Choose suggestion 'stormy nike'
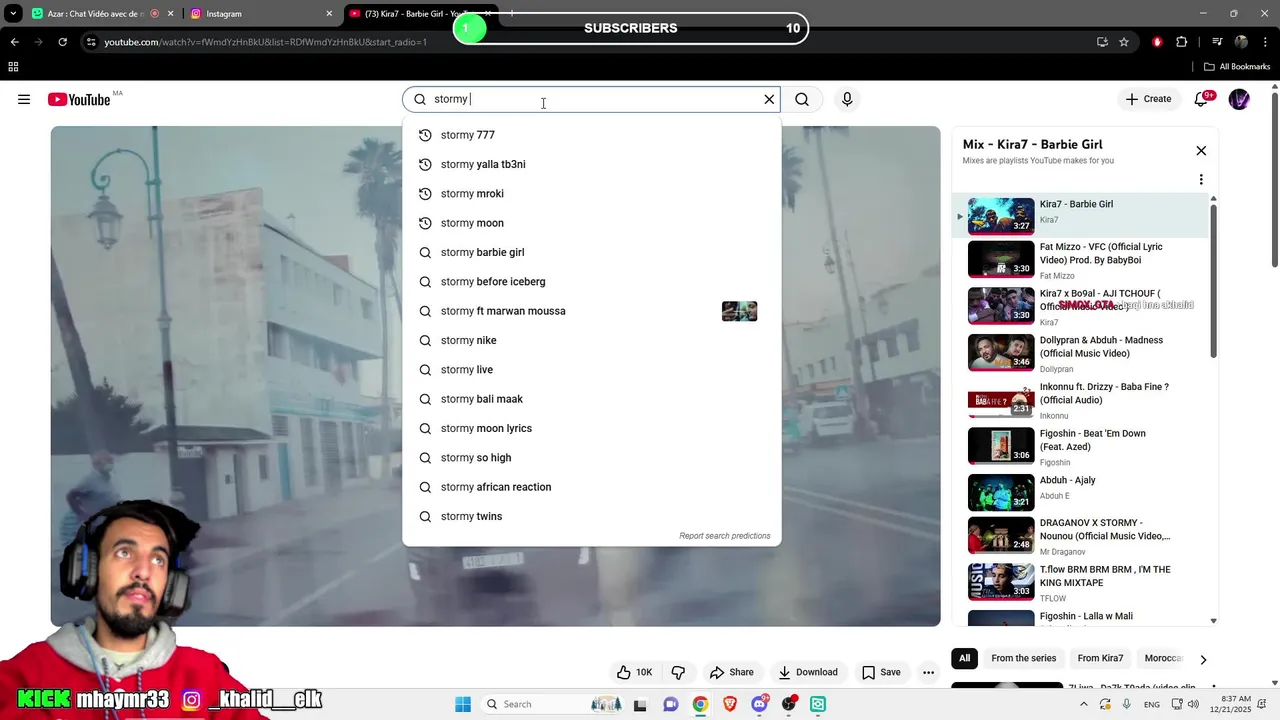The image size is (1280, 720). [591, 340]
